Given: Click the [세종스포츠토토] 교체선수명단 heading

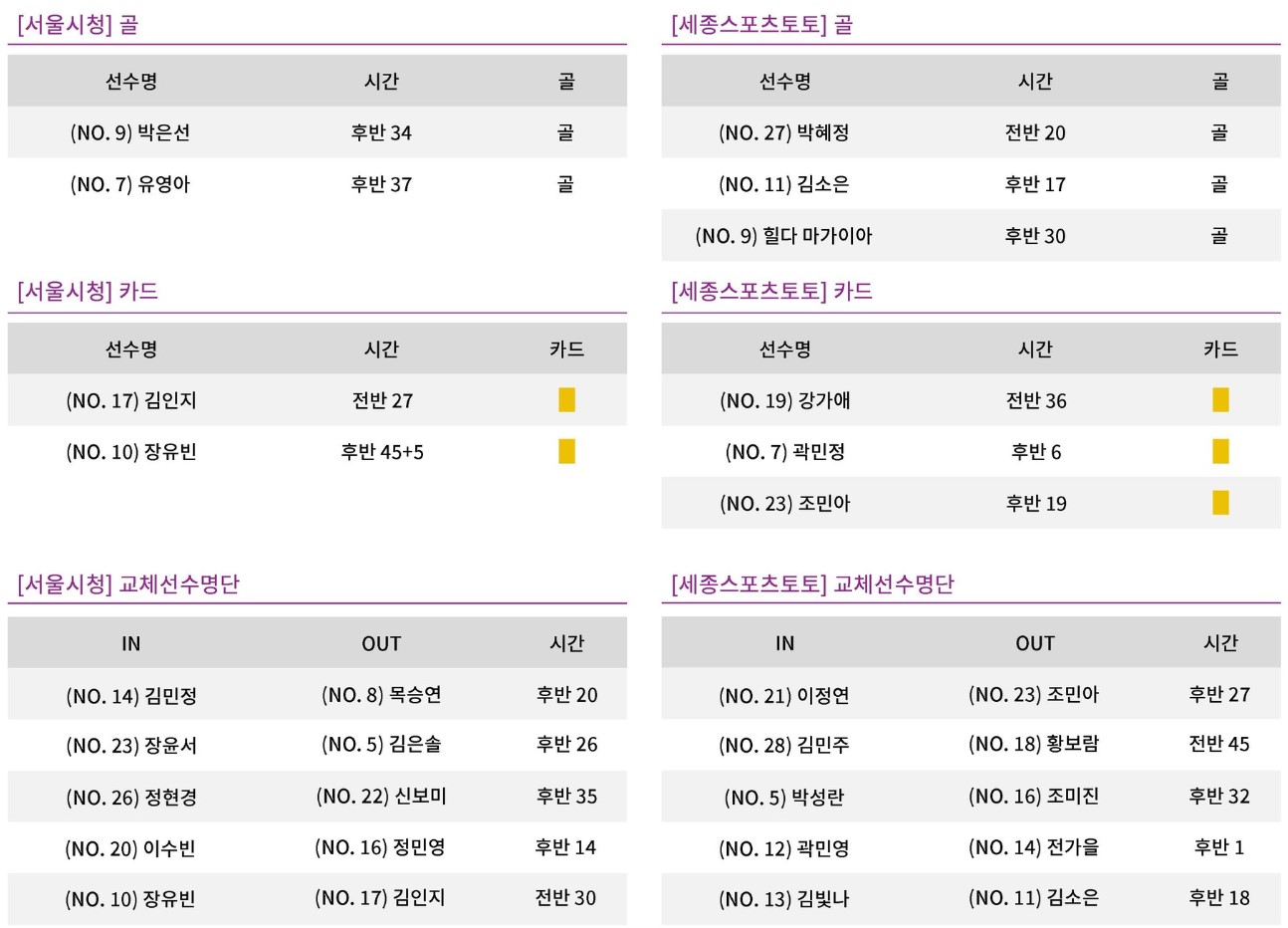Looking at the screenshot, I should click(812, 583).
